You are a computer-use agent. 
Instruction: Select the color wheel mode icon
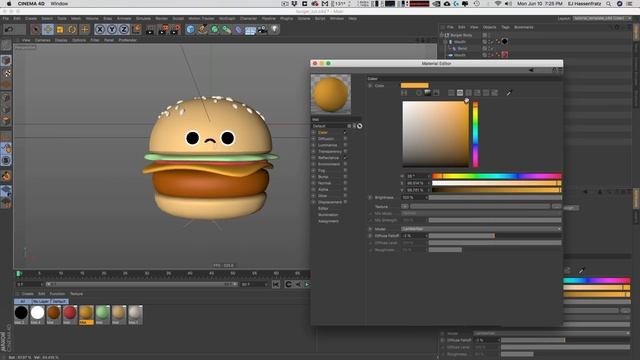[x=419, y=93]
